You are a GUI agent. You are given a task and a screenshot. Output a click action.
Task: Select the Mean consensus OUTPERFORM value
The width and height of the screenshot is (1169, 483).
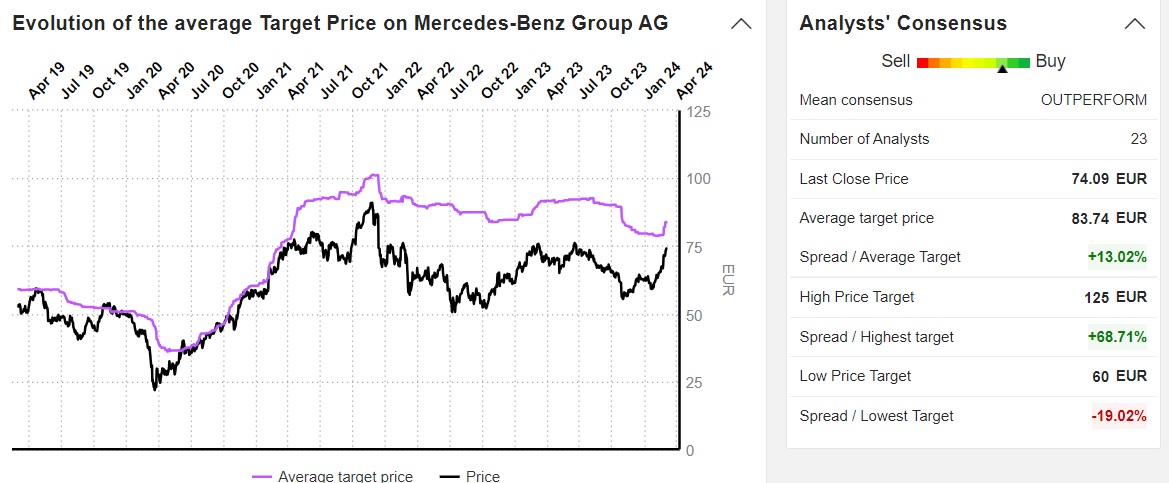[x=1094, y=100]
